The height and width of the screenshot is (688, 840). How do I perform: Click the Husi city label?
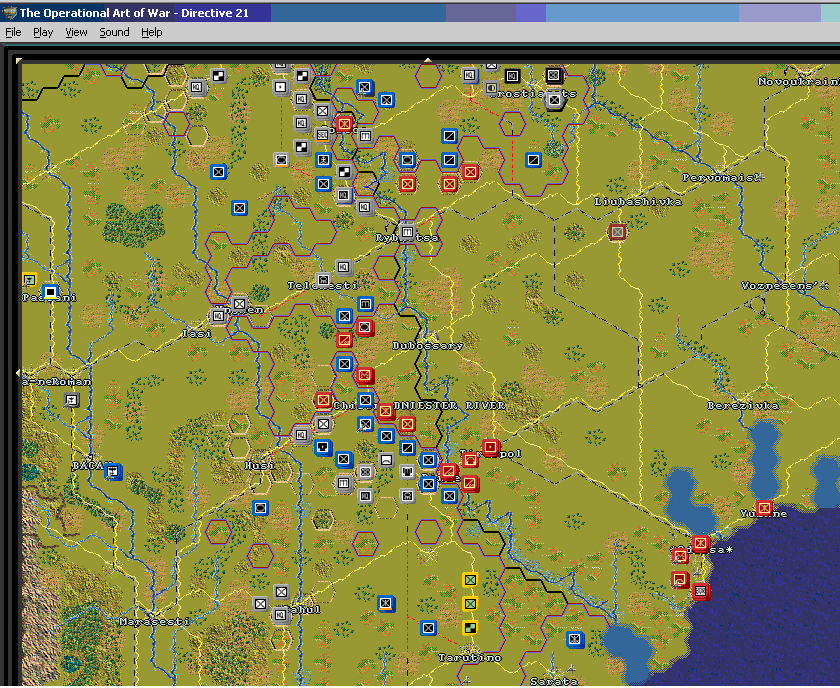pos(260,466)
